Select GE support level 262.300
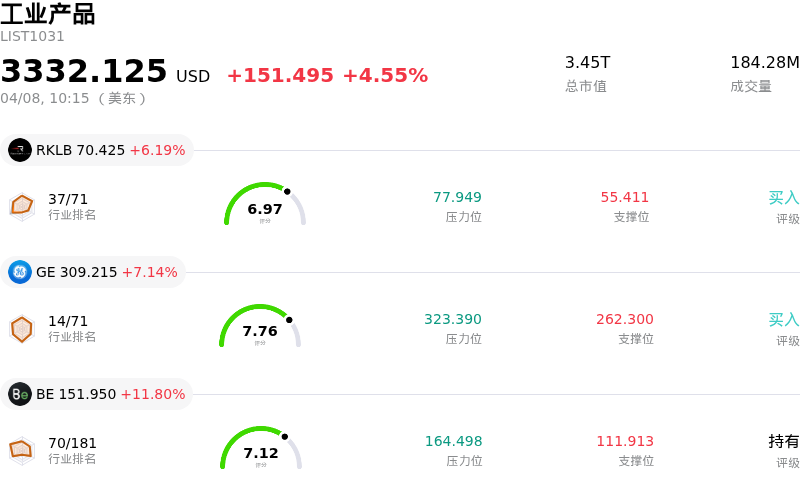This screenshot has height=488, width=800. (x=625, y=319)
